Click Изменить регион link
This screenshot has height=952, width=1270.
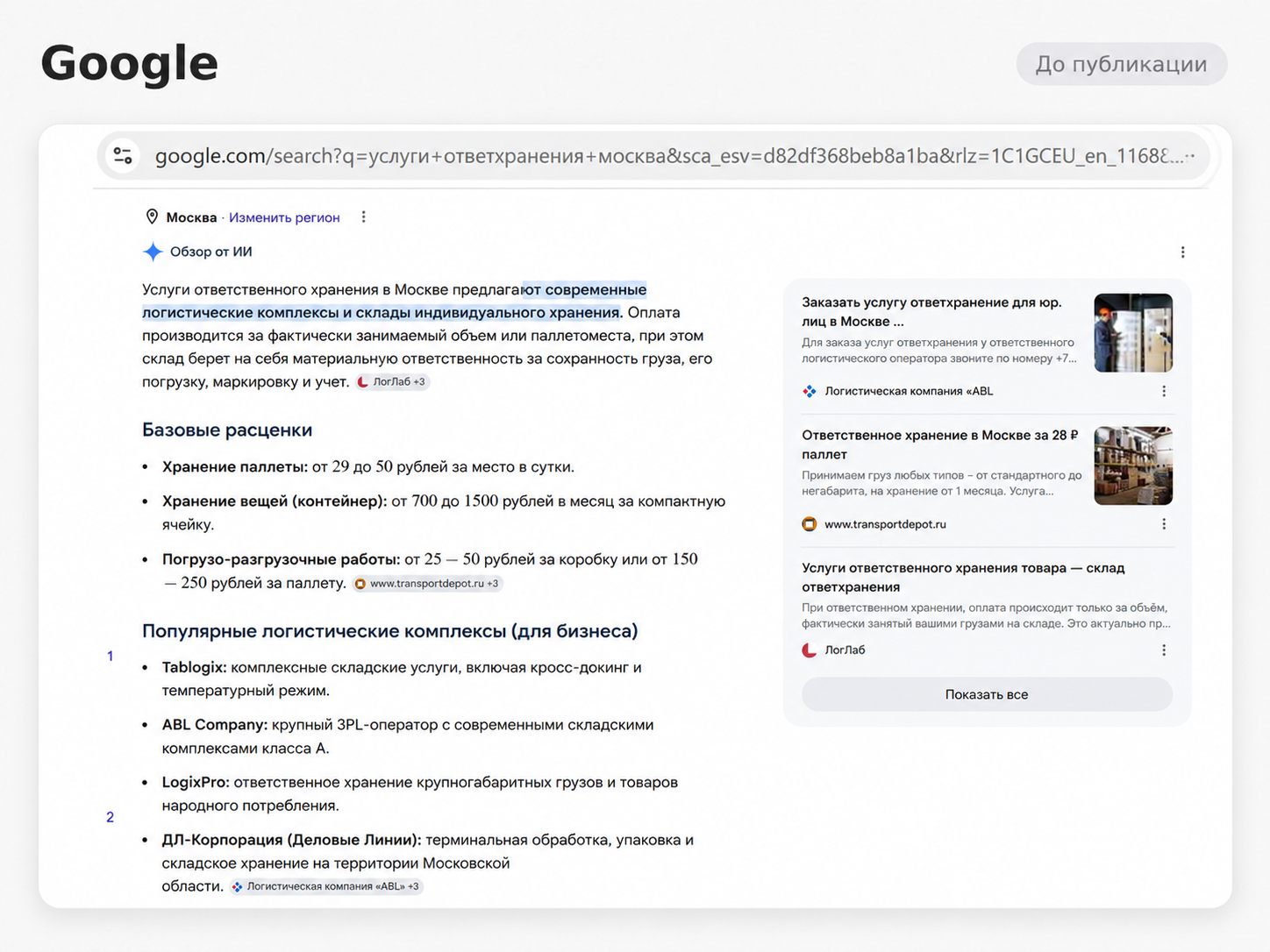click(284, 217)
